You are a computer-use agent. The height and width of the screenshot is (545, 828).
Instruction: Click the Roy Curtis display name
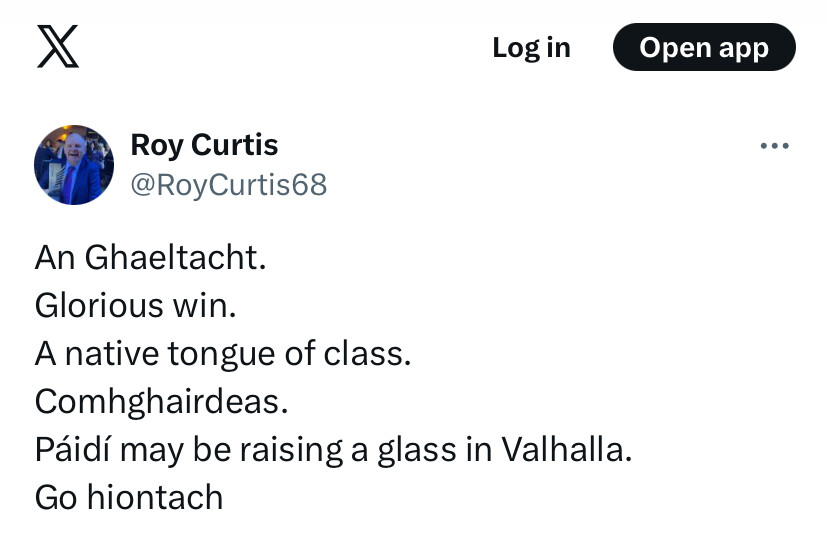pos(204,145)
